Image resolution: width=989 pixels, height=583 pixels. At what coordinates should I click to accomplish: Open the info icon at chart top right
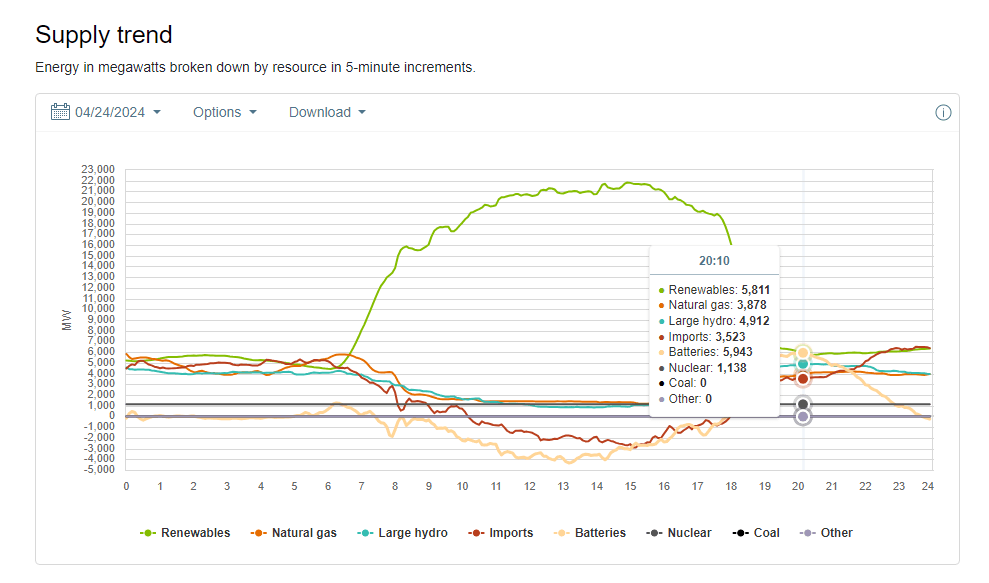point(942,112)
